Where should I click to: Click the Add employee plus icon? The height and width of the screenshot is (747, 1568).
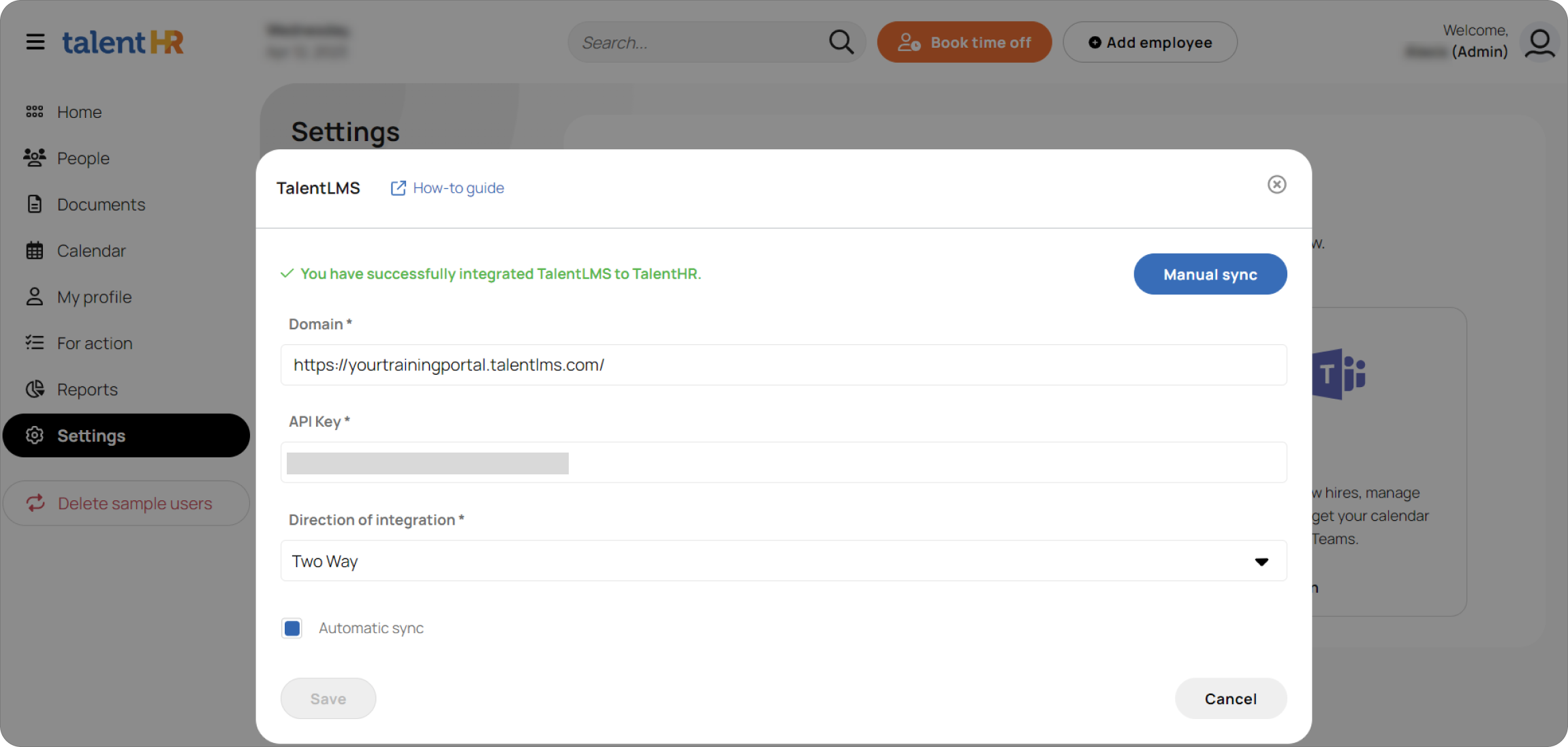[1094, 42]
